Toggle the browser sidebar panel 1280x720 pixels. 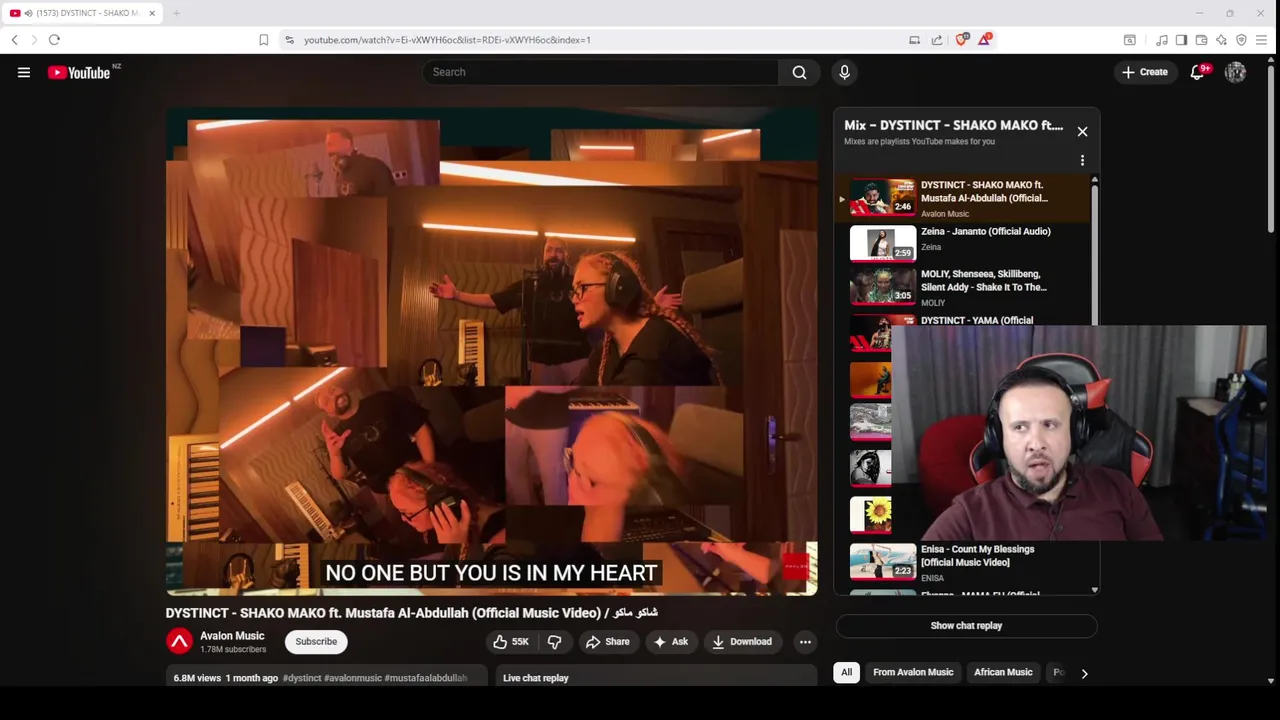[x=1181, y=40]
